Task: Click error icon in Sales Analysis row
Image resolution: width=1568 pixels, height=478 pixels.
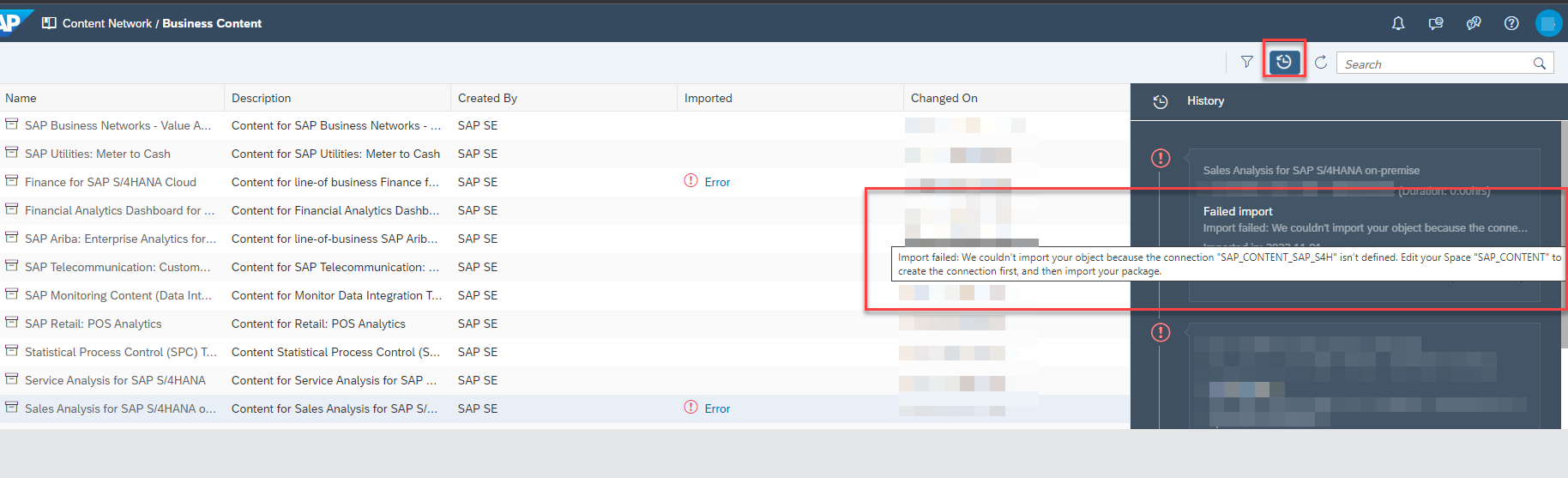Action: click(691, 407)
